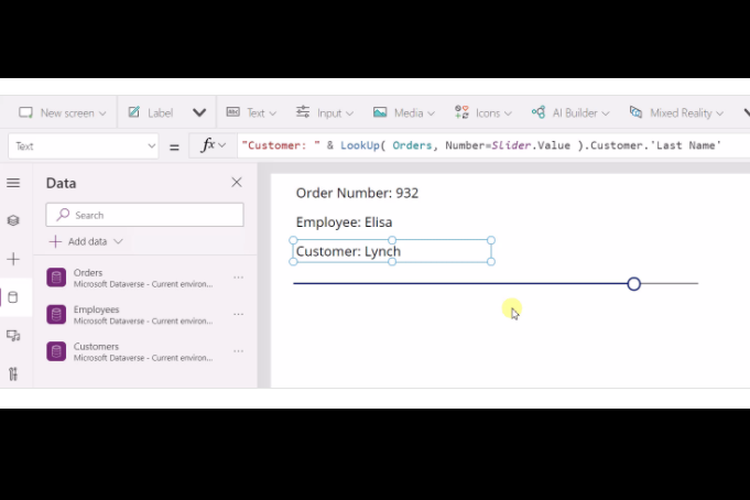Click the slider handle on canvas
The width and height of the screenshot is (750, 500).
coord(634,284)
